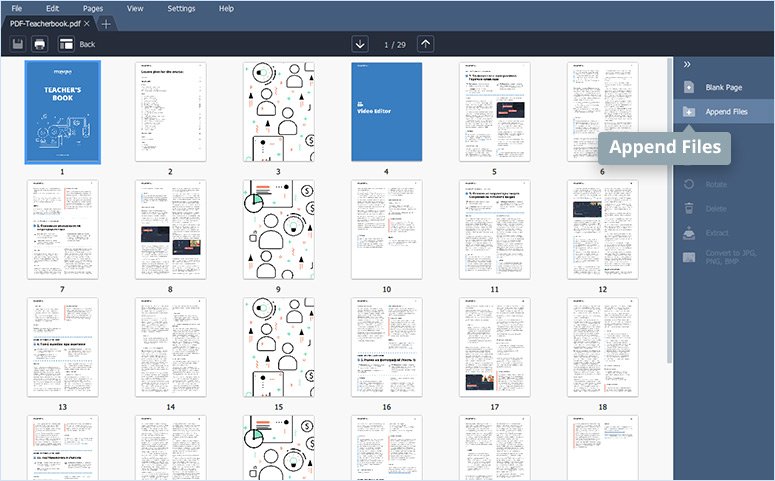Image resolution: width=775 pixels, height=481 pixels.
Task: Open a new tab with plus button
Action: point(106,23)
